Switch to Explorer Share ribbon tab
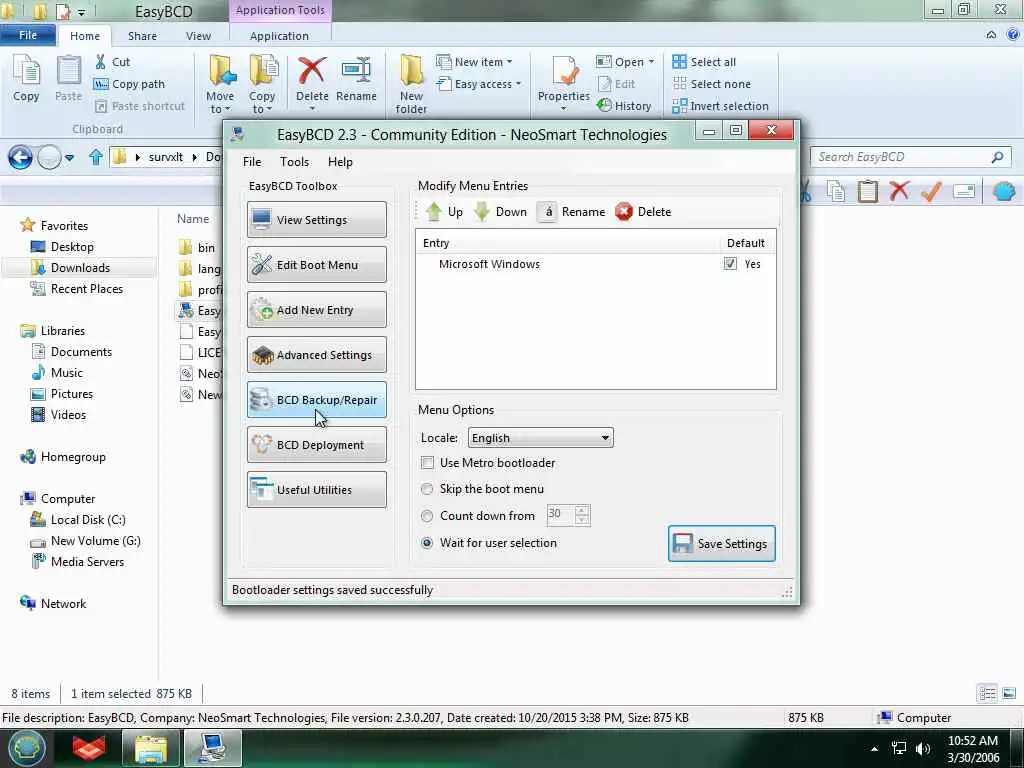The height and width of the screenshot is (768, 1024). [142, 36]
